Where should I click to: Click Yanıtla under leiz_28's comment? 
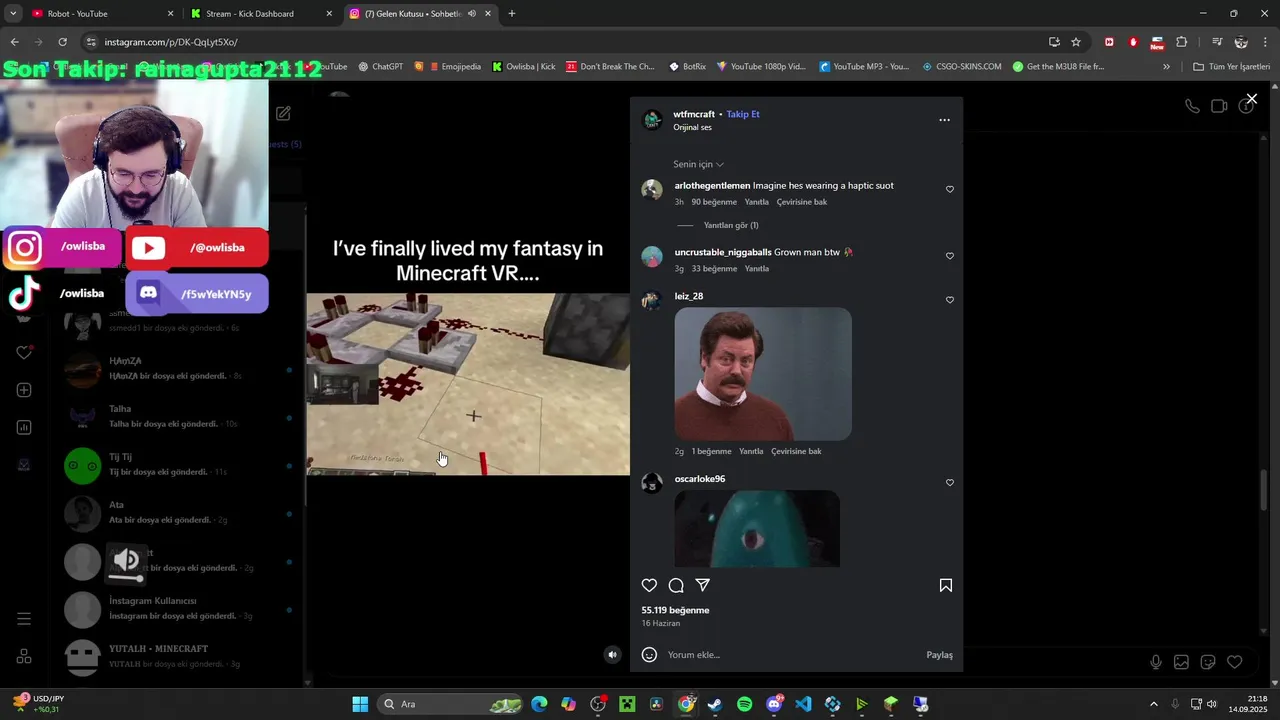(751, 451)
